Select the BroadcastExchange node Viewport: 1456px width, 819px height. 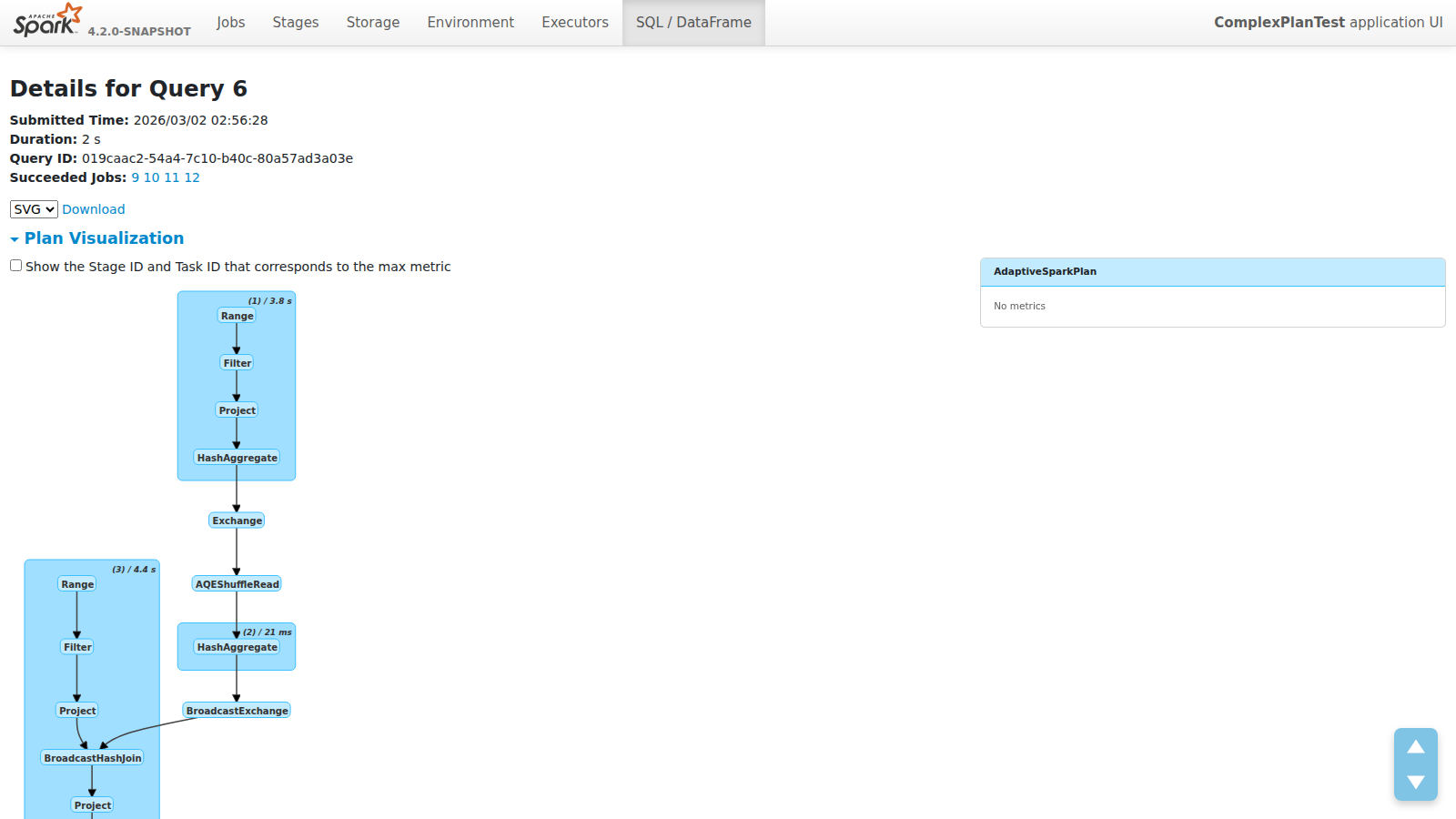pyautogui.click(x=237, y=710)
